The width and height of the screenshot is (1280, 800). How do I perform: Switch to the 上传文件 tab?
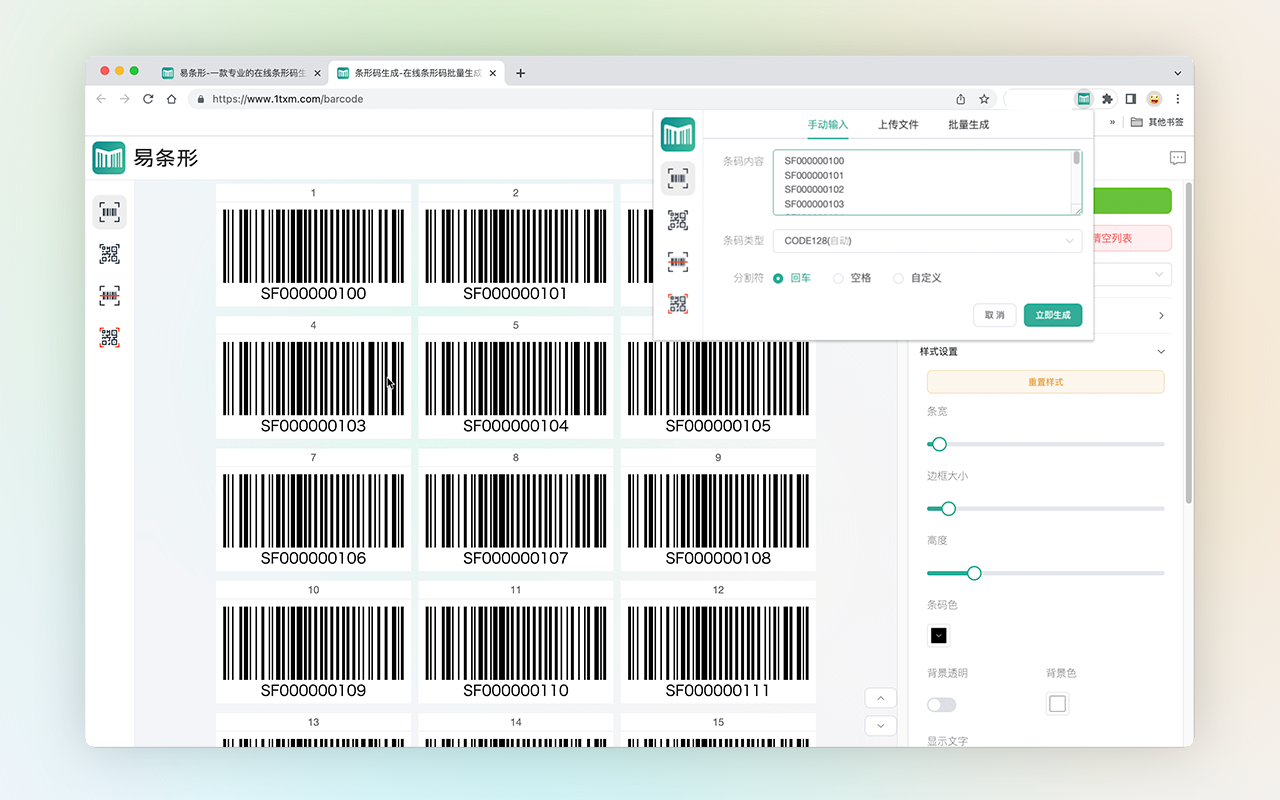tap(898, 125)
